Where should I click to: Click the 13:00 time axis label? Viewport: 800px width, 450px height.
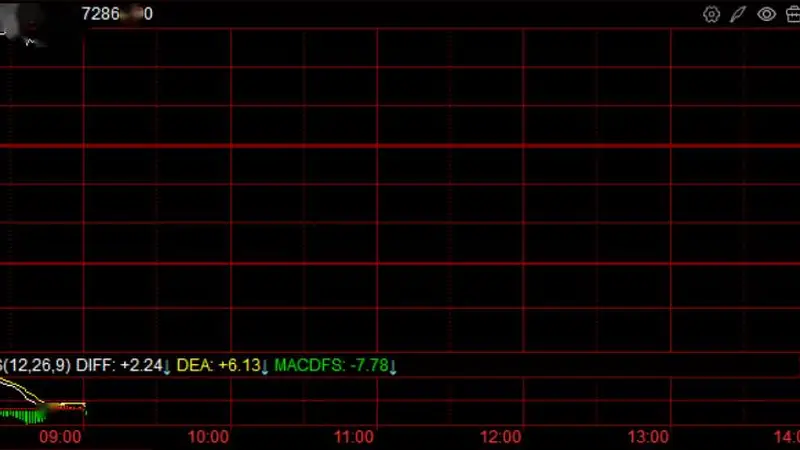(x=648, y=437)
